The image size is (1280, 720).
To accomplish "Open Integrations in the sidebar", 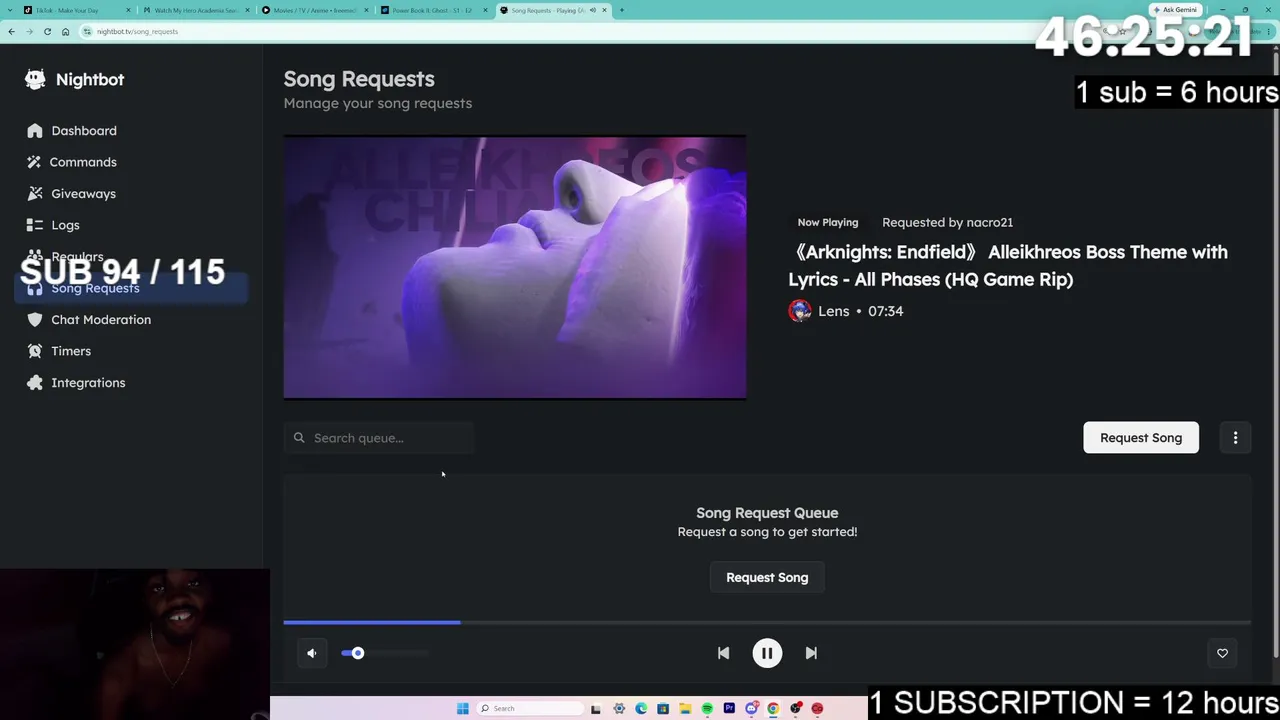I will [x=88, y=383].
